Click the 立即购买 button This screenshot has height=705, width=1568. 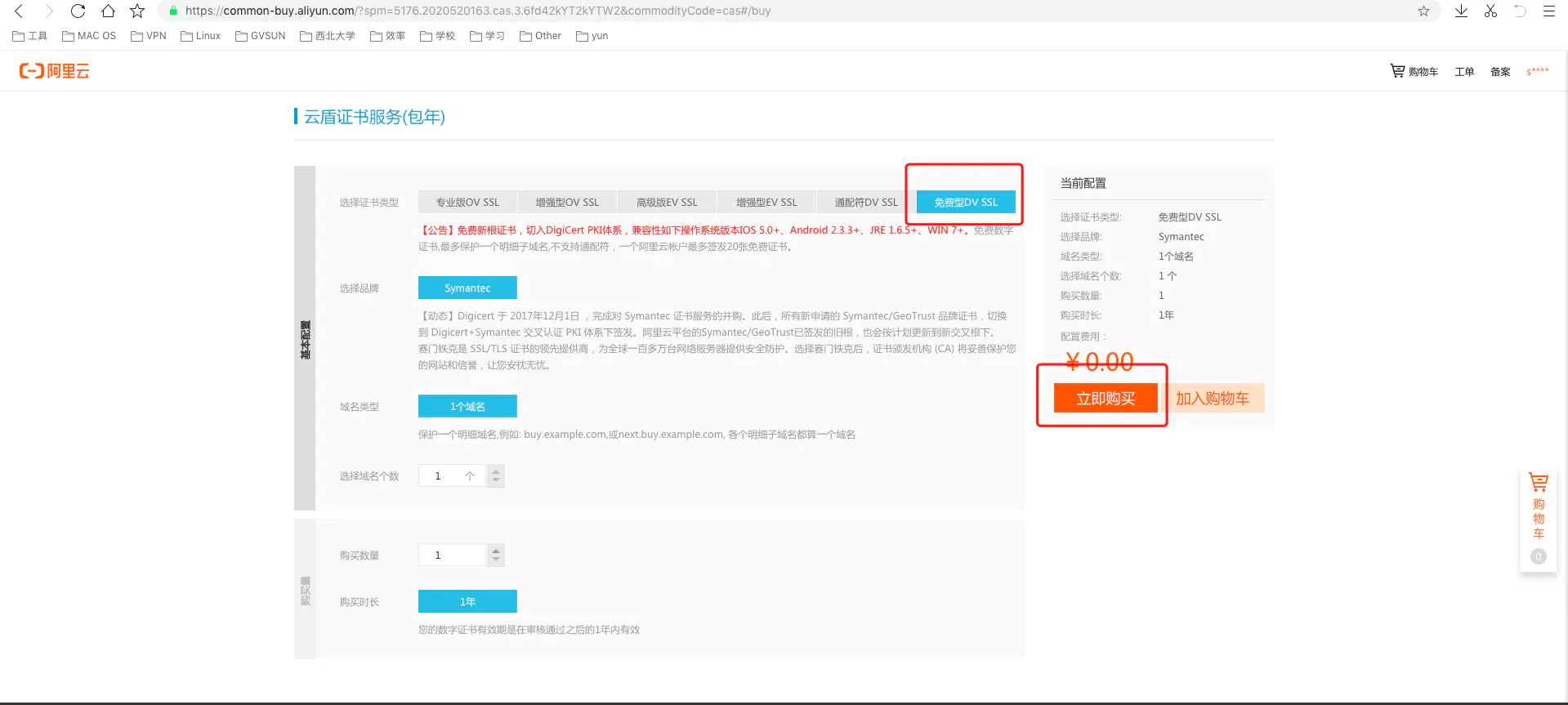[1106, 398]
